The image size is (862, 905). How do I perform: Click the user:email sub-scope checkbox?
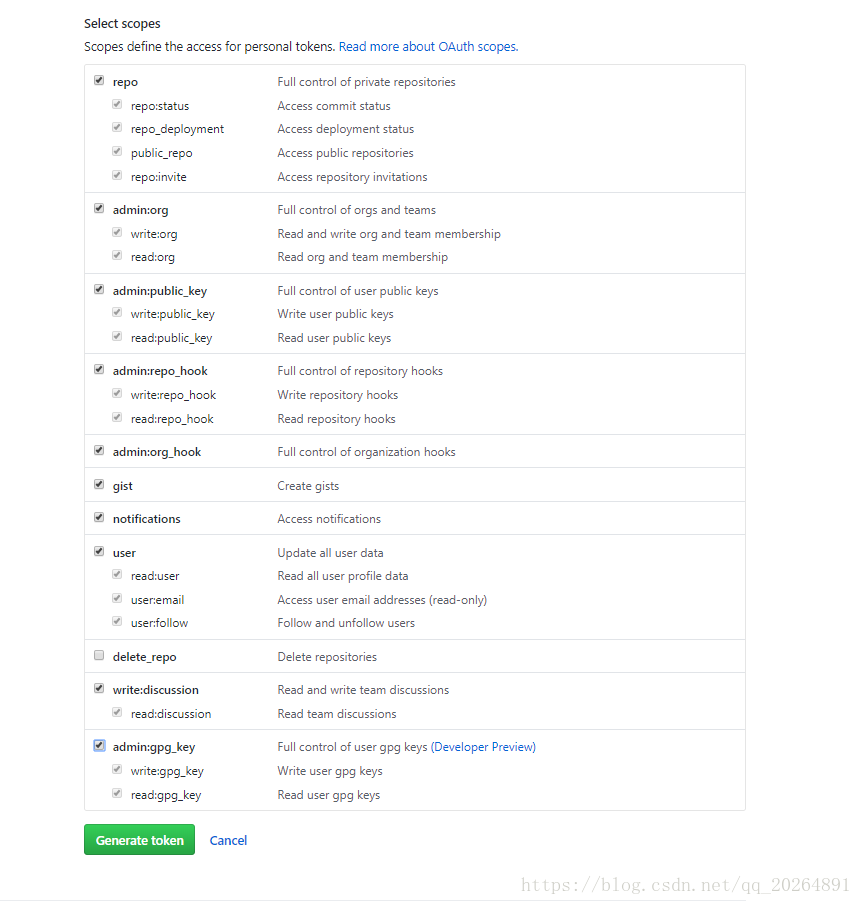point(117,598)
